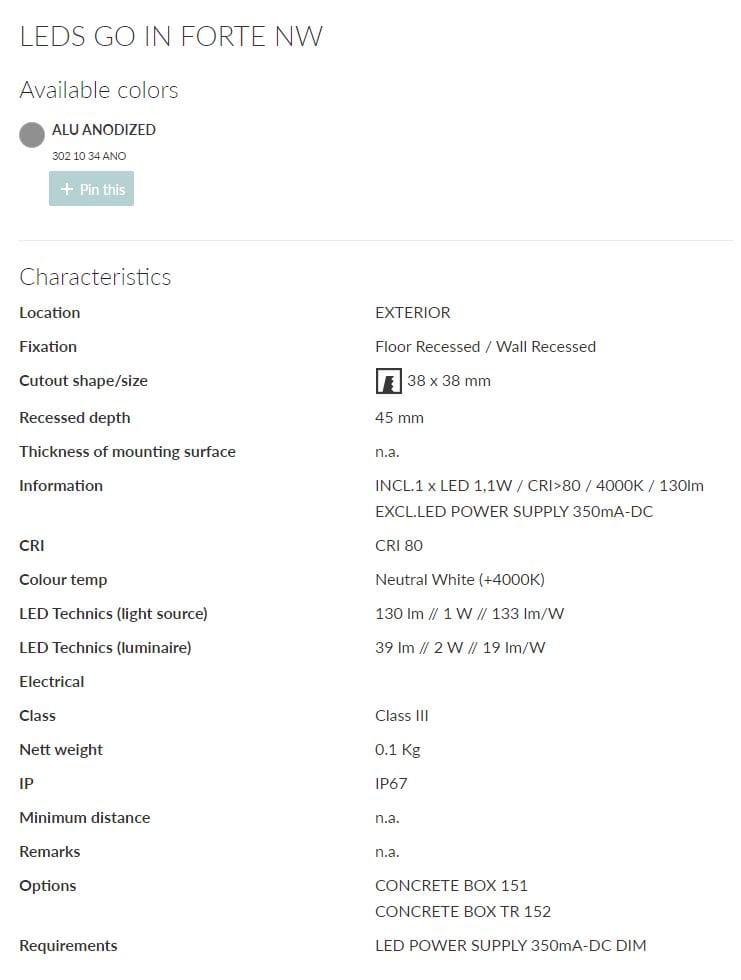Screen dimensions: 741x980
Task: Click the CRI 80 value
Action: (x=399, y=545)
